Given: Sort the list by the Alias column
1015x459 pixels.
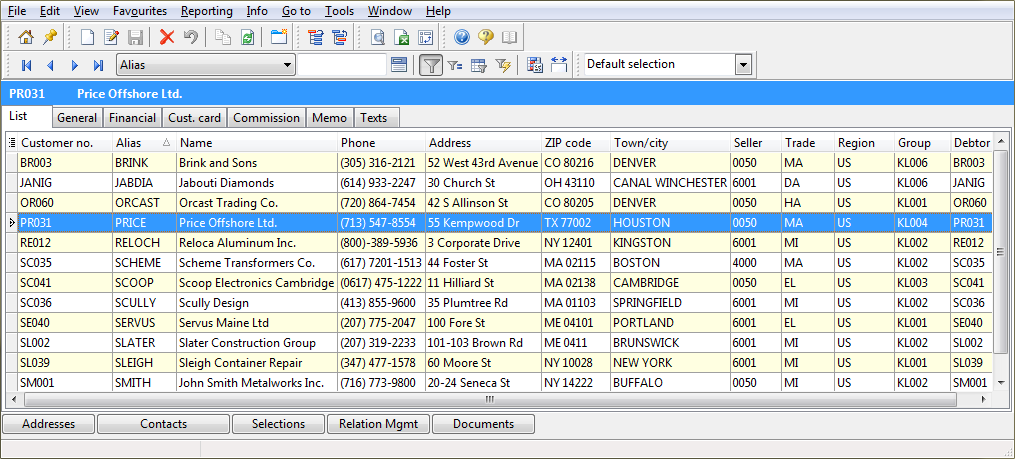Looking at the screenshot, I should [x=141, y=143].
